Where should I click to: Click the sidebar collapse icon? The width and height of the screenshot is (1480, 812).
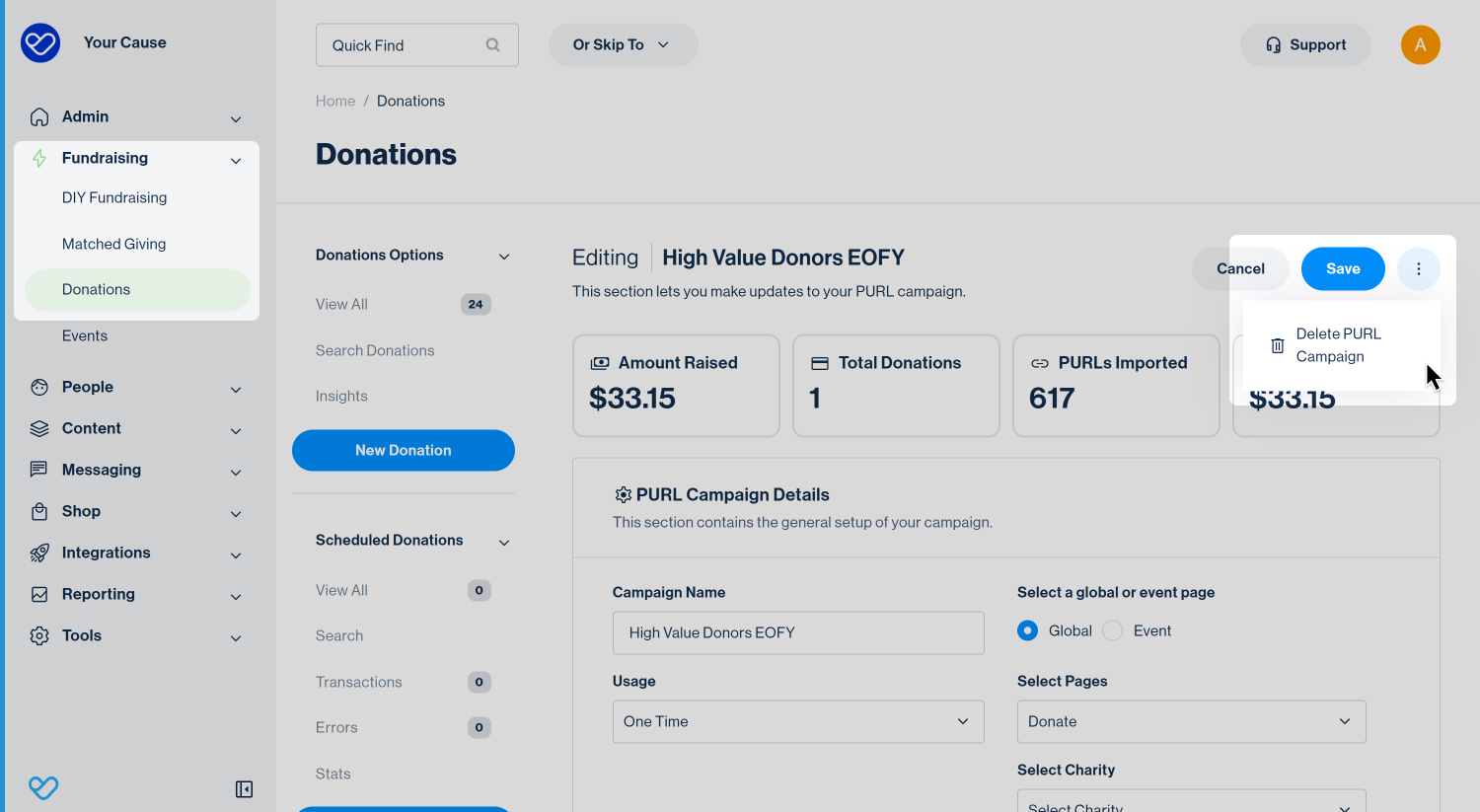(245, 789)
